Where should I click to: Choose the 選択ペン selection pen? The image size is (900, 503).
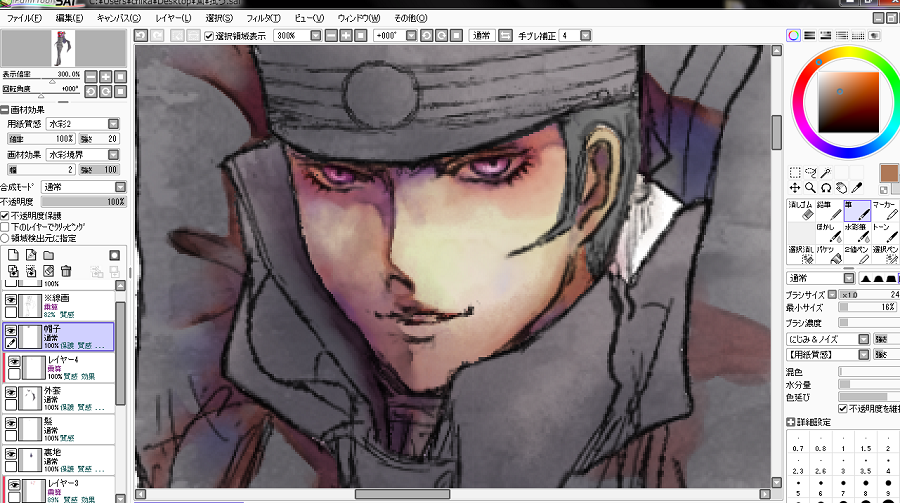click(885, 255)
